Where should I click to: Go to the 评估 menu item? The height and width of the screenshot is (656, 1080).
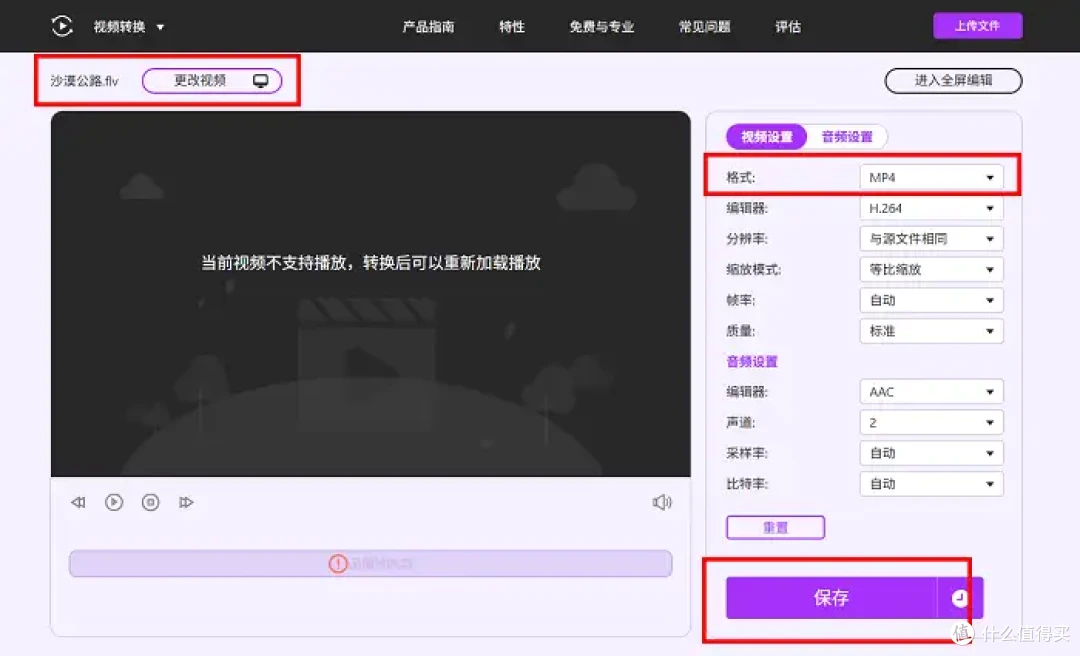click(x=787, y=27)
